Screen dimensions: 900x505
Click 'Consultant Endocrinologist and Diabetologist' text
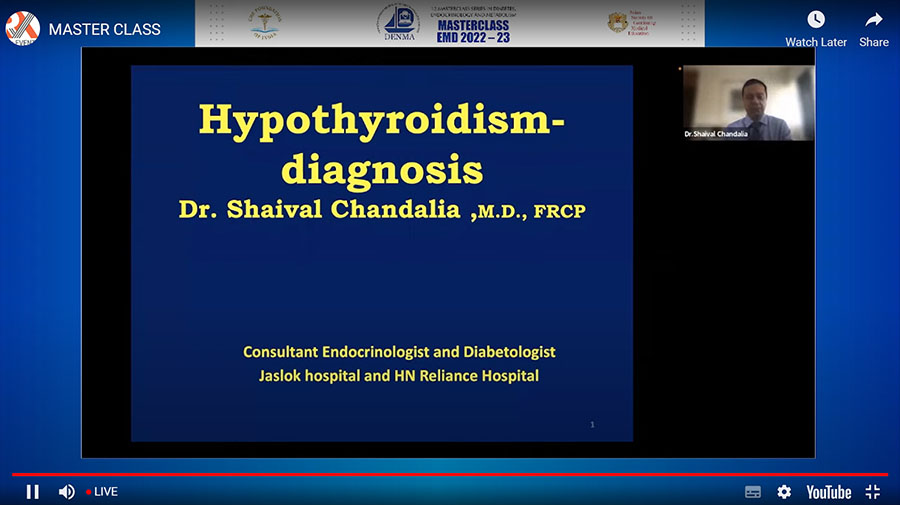coord(399,352)
